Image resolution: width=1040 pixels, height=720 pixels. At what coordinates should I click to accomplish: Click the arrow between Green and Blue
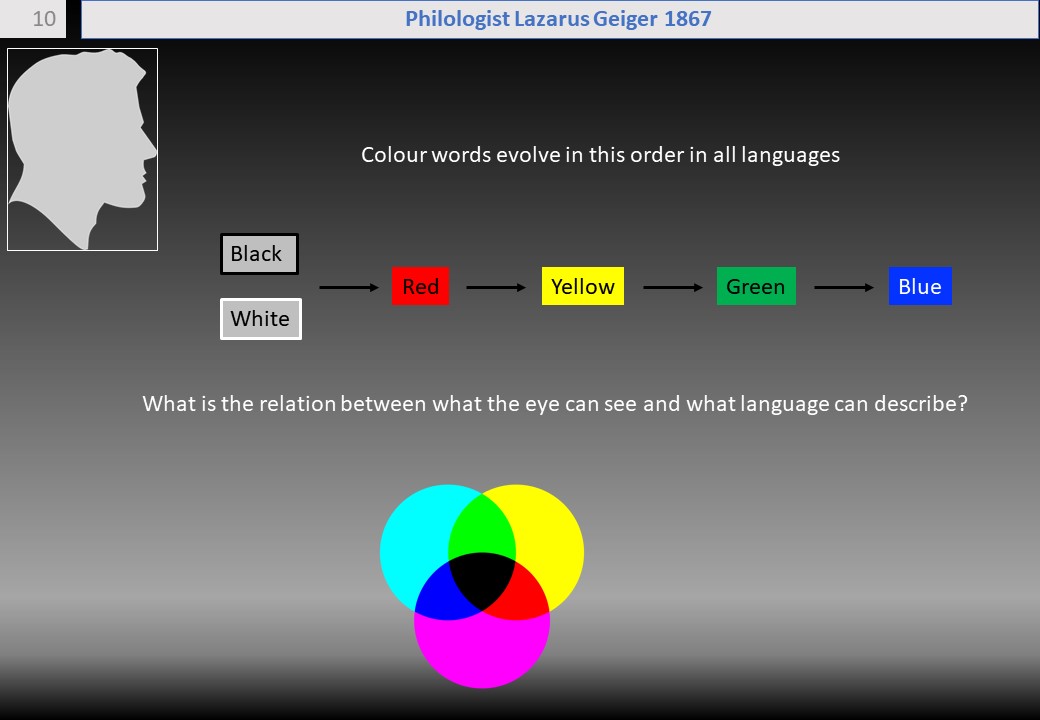coord(844,287)
